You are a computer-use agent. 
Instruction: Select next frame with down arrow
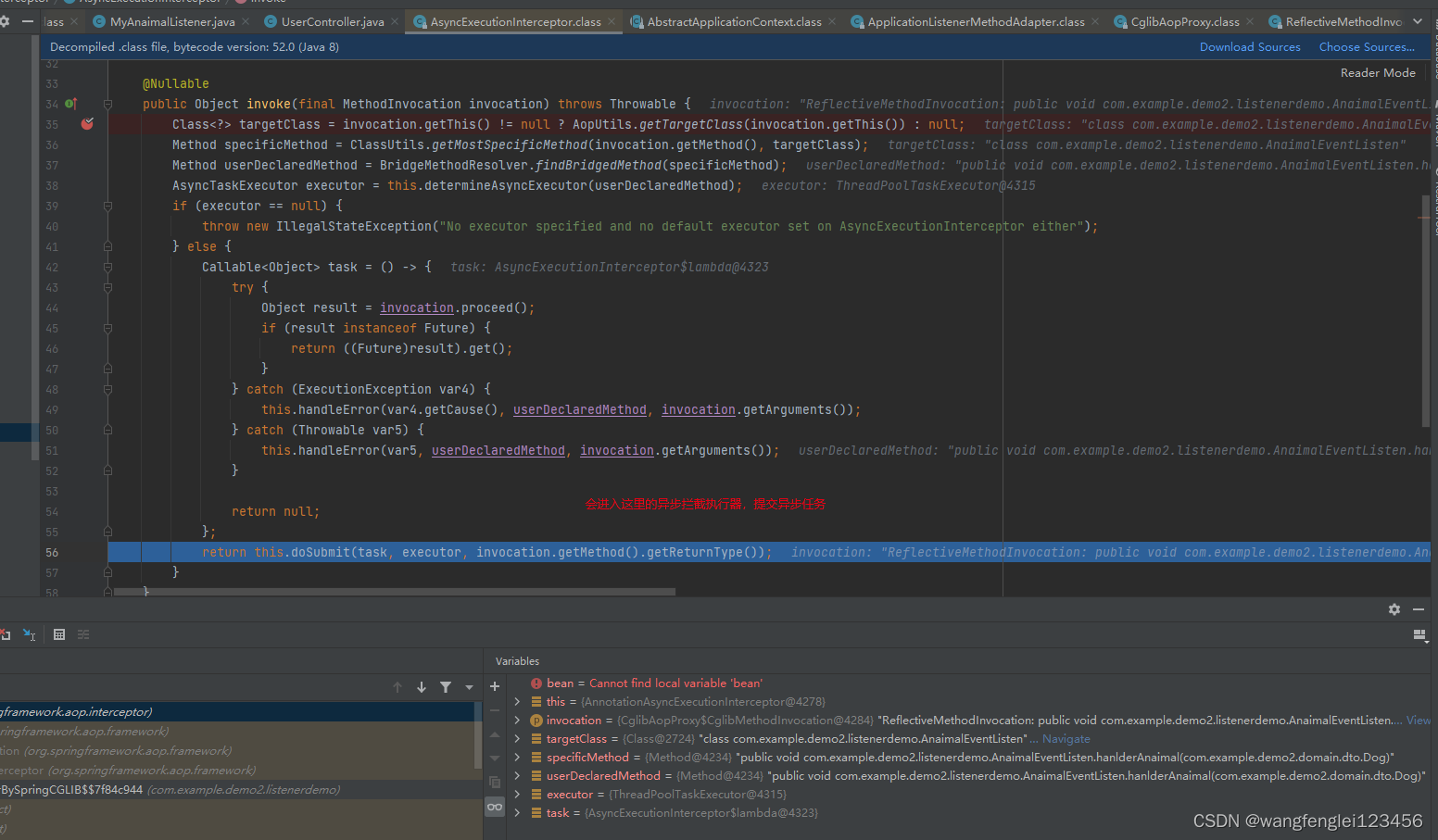pyautogui.click(x=422, y=687)
